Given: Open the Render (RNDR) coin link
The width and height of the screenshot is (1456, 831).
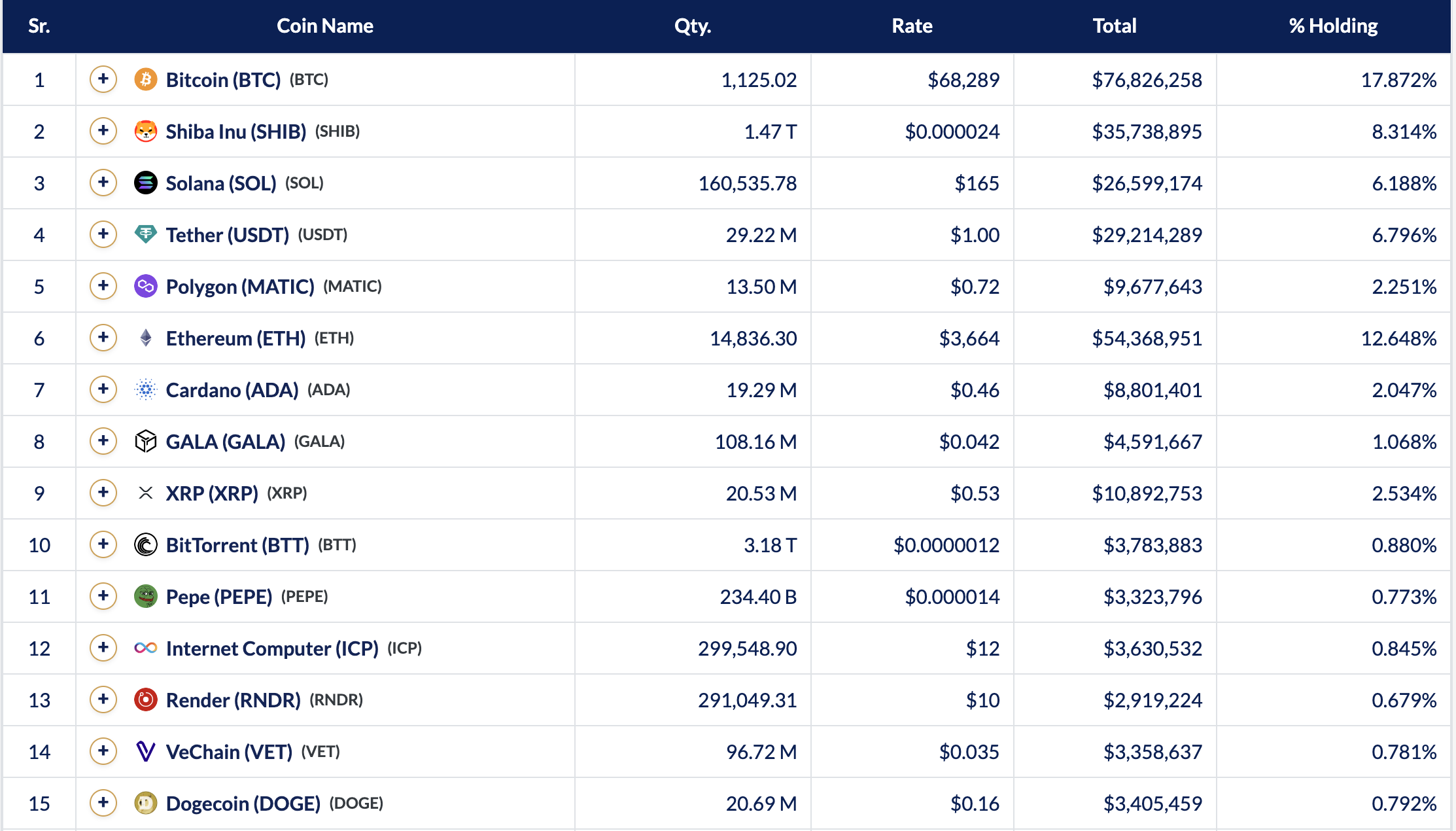Looking at the screenshot, I should (234, 700).
